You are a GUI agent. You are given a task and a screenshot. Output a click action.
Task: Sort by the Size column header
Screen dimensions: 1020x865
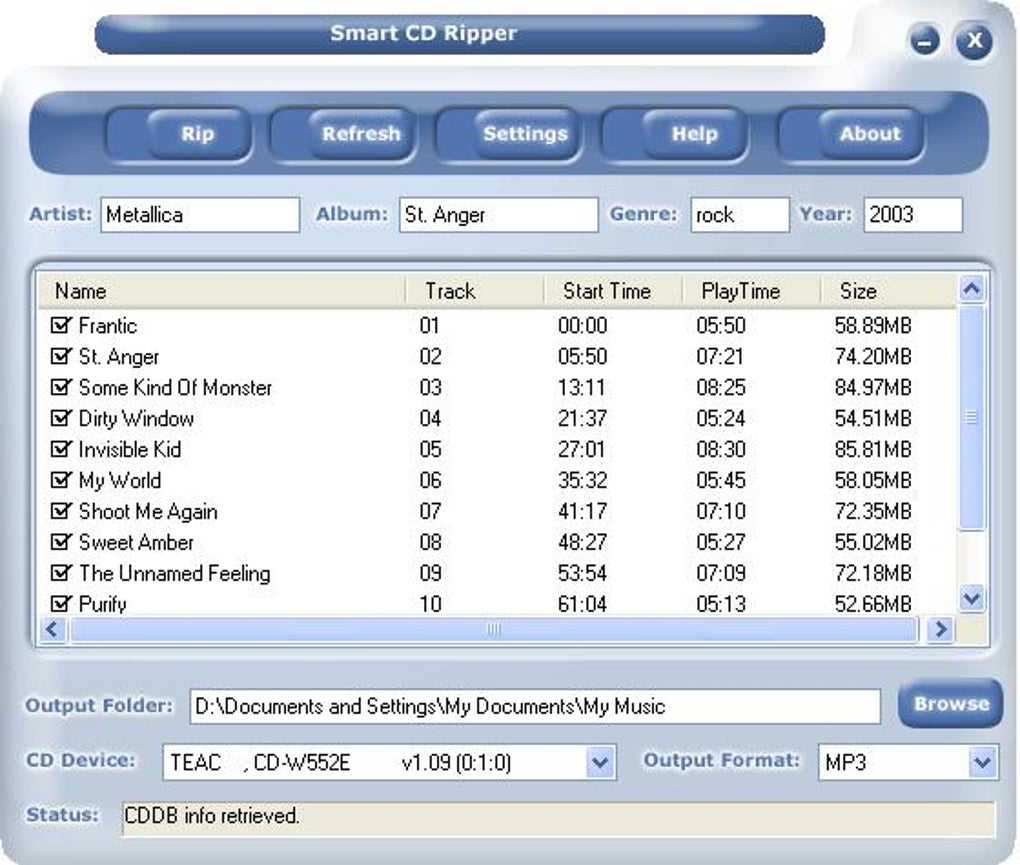(889, 291)
